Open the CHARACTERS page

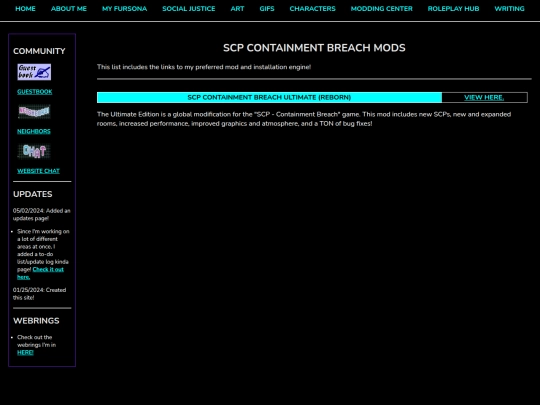(x=312, y=9)
